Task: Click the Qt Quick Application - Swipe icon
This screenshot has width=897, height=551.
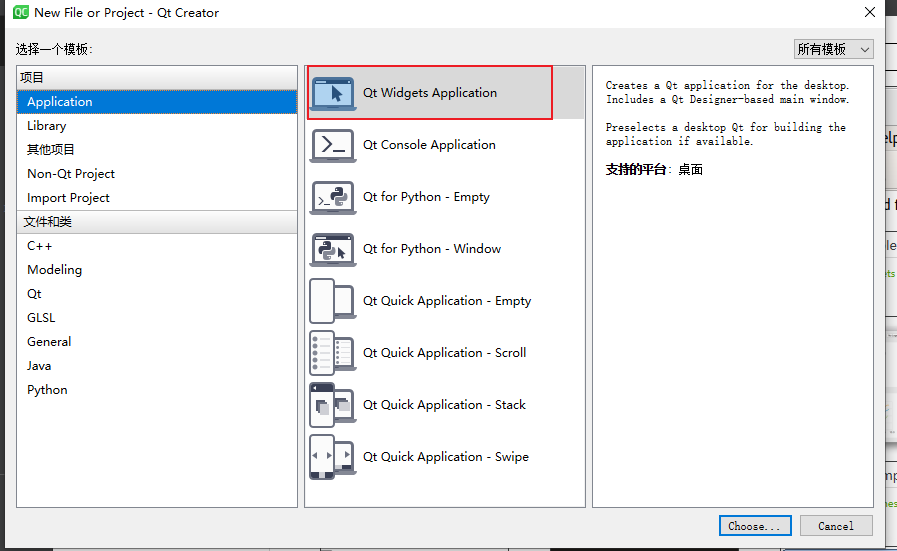Action: 333,457
